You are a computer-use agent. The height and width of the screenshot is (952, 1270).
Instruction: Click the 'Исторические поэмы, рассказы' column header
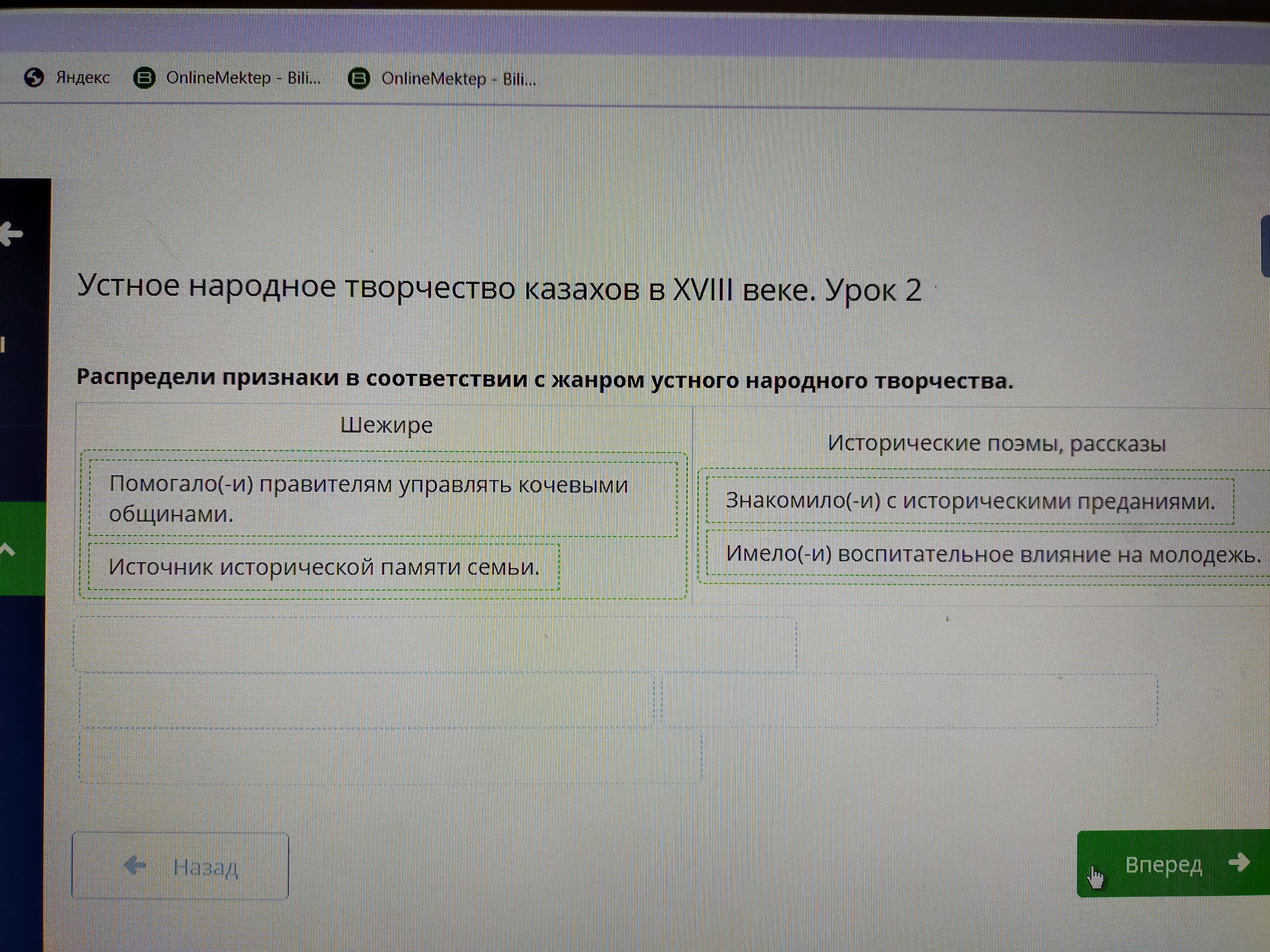[x=996, y=444]
